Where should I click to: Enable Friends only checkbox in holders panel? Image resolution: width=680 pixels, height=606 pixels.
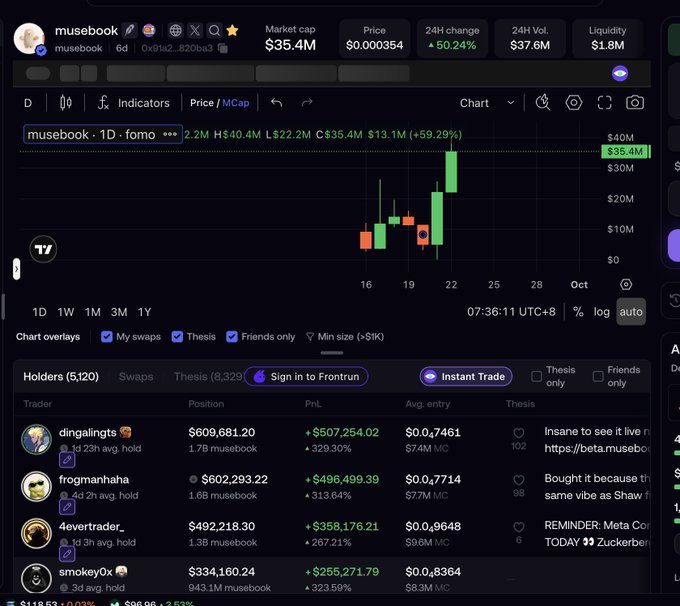[598, 377]
